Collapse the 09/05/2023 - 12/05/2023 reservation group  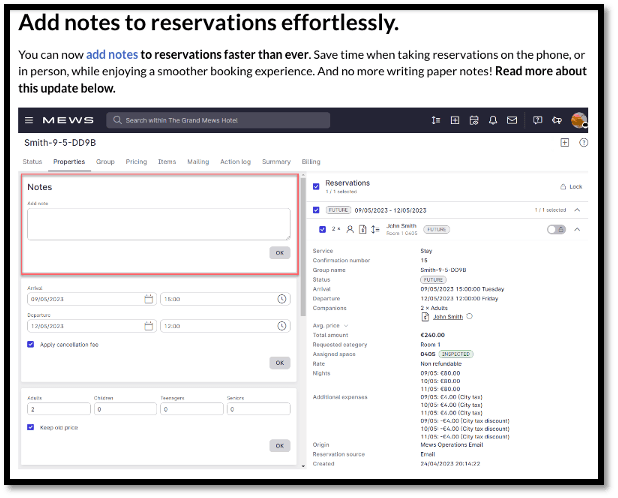(x=578, y=210)
